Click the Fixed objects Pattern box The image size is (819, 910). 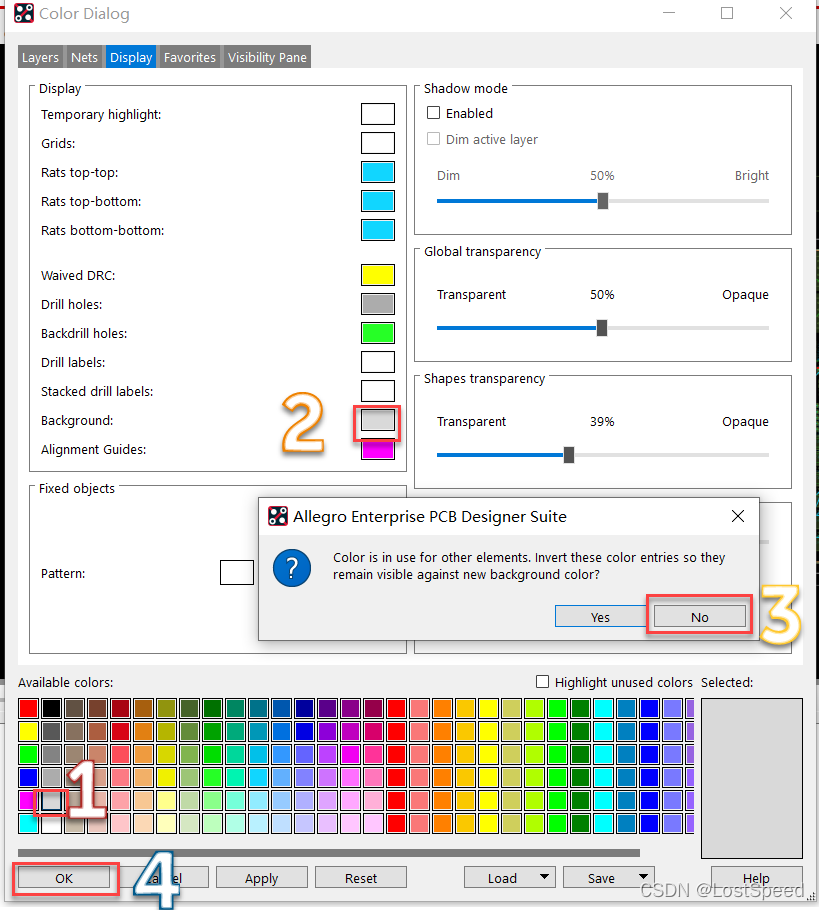pos(237,573)
